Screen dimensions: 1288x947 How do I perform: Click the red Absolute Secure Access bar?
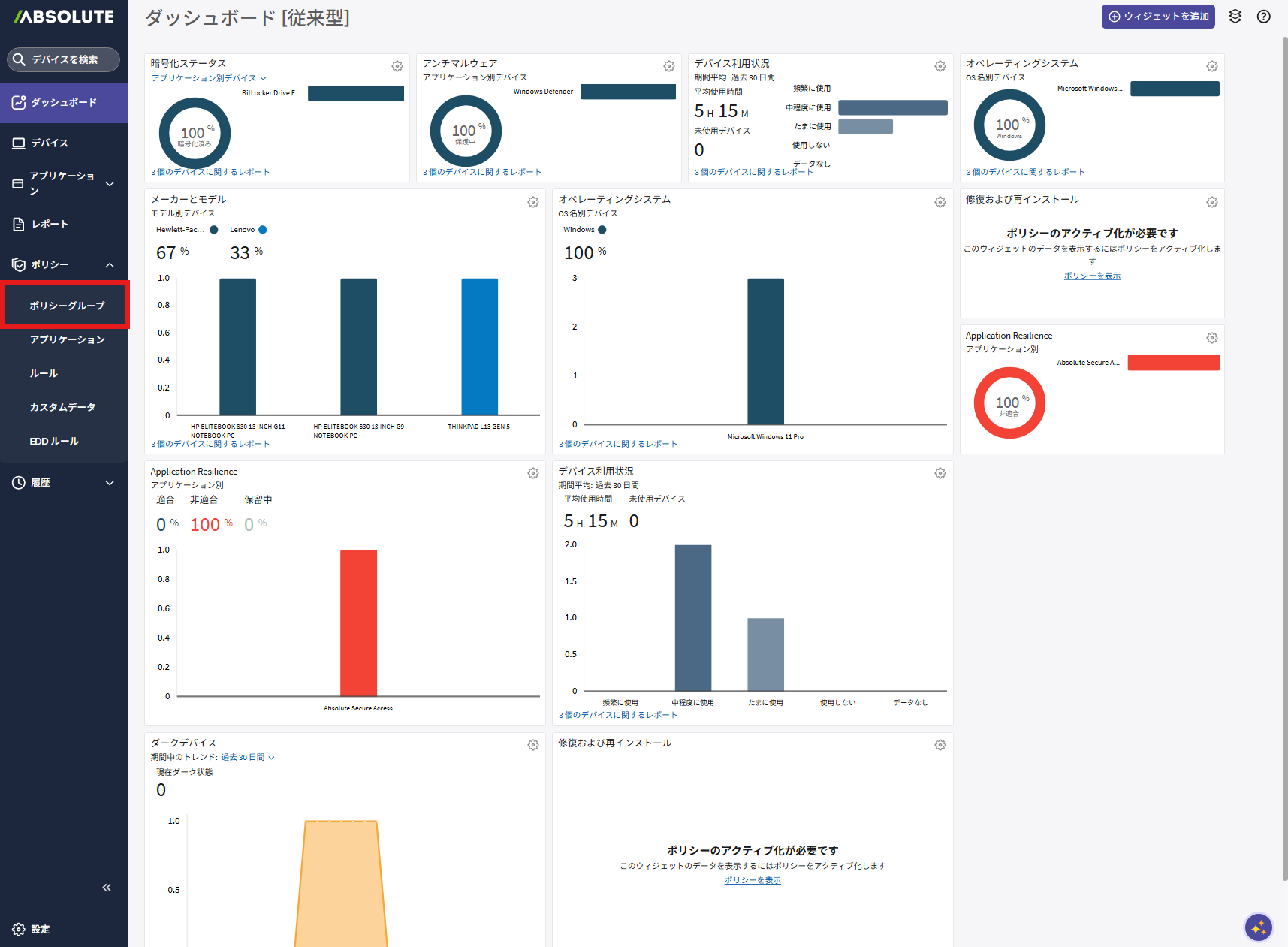coord(358,623)
